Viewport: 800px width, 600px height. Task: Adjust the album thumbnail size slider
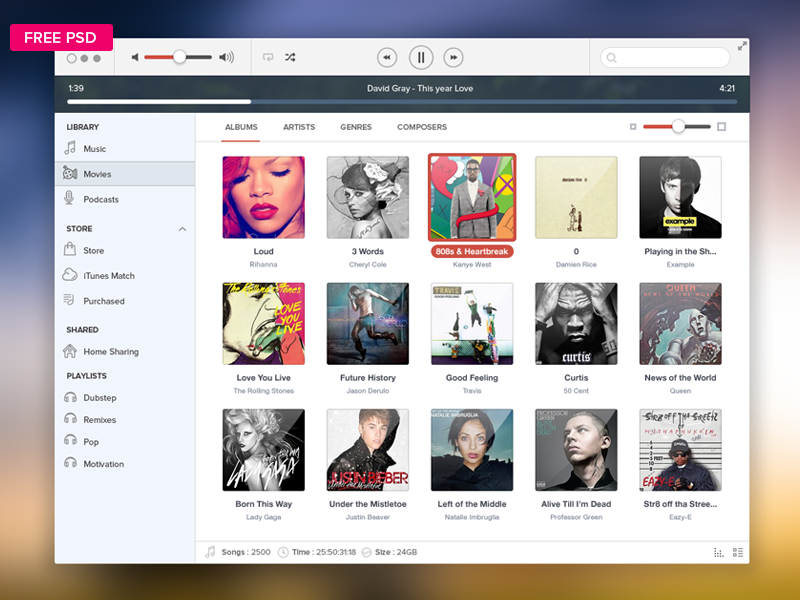[x=678, y=126]
